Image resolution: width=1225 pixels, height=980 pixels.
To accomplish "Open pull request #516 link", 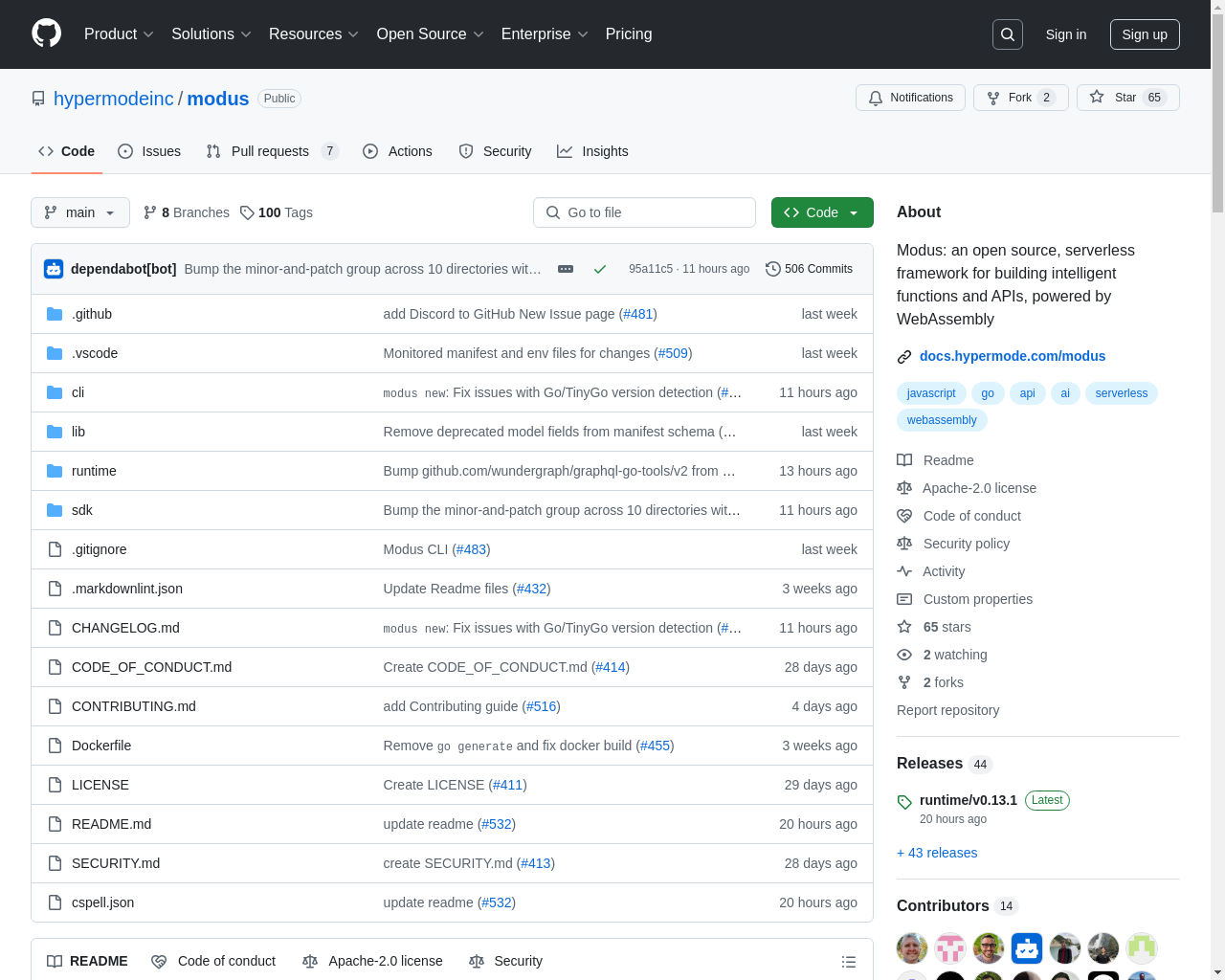I will click(x=541, y=706).
